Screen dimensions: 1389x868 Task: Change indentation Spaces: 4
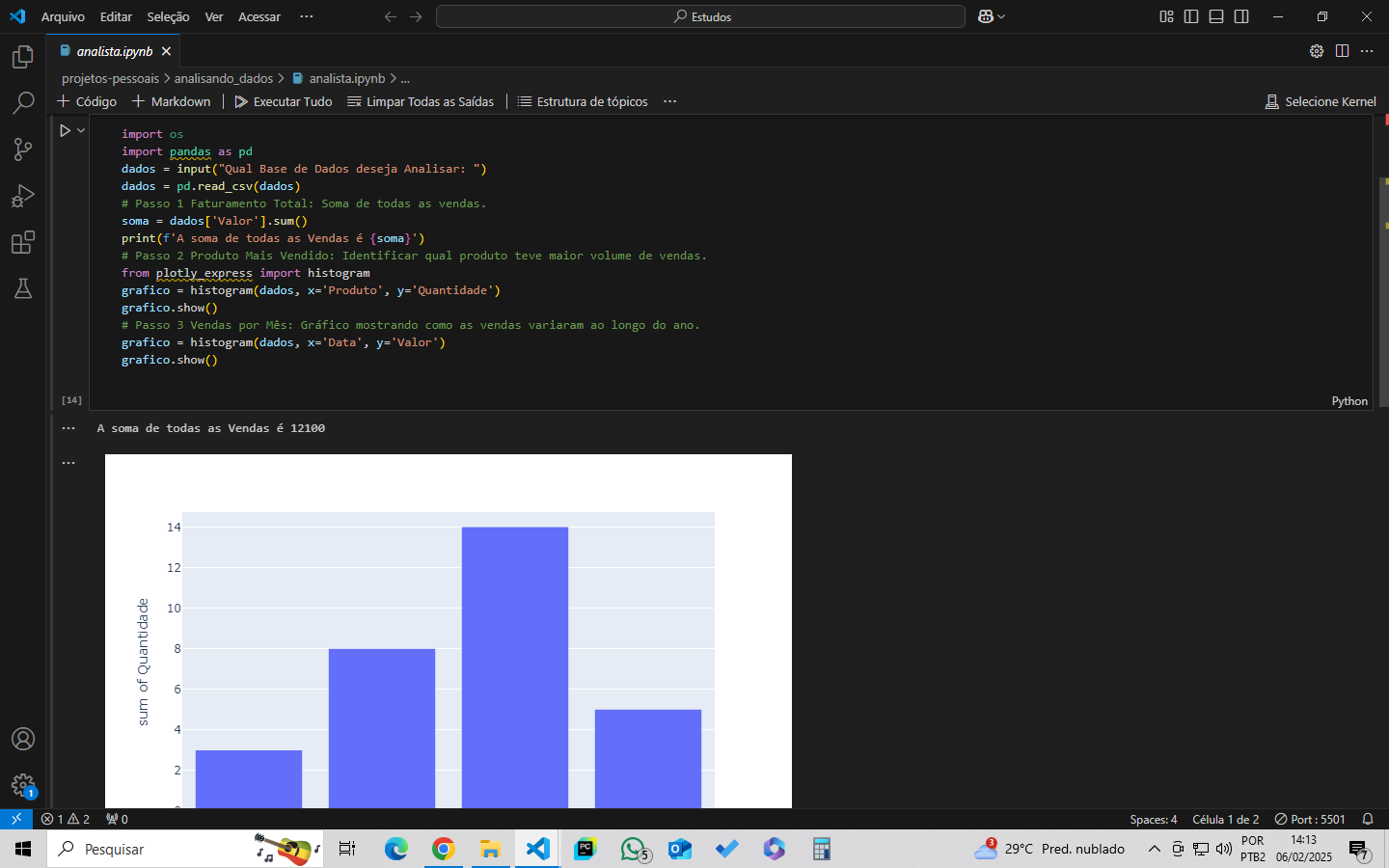1154,819
